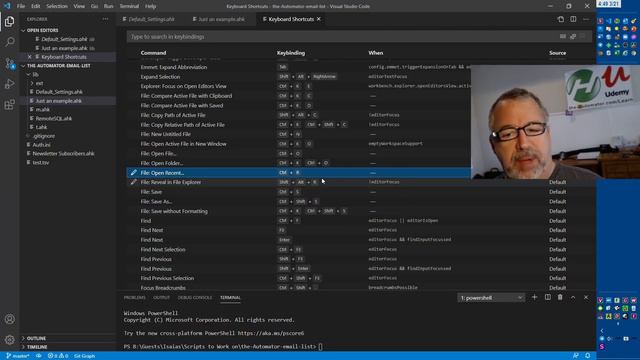Open the Selection menu

point(57,6)
